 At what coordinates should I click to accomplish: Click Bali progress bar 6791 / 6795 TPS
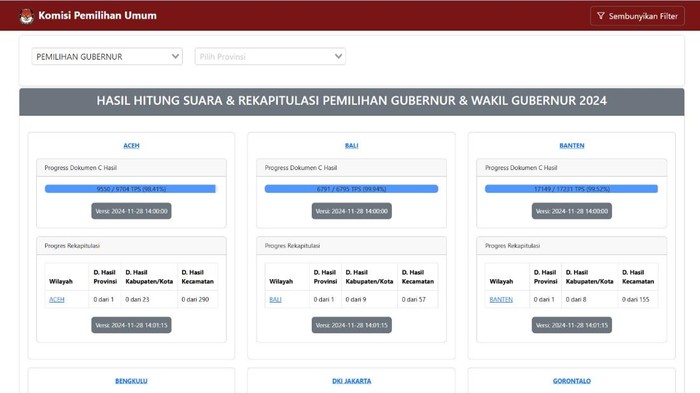pos(351,189)
